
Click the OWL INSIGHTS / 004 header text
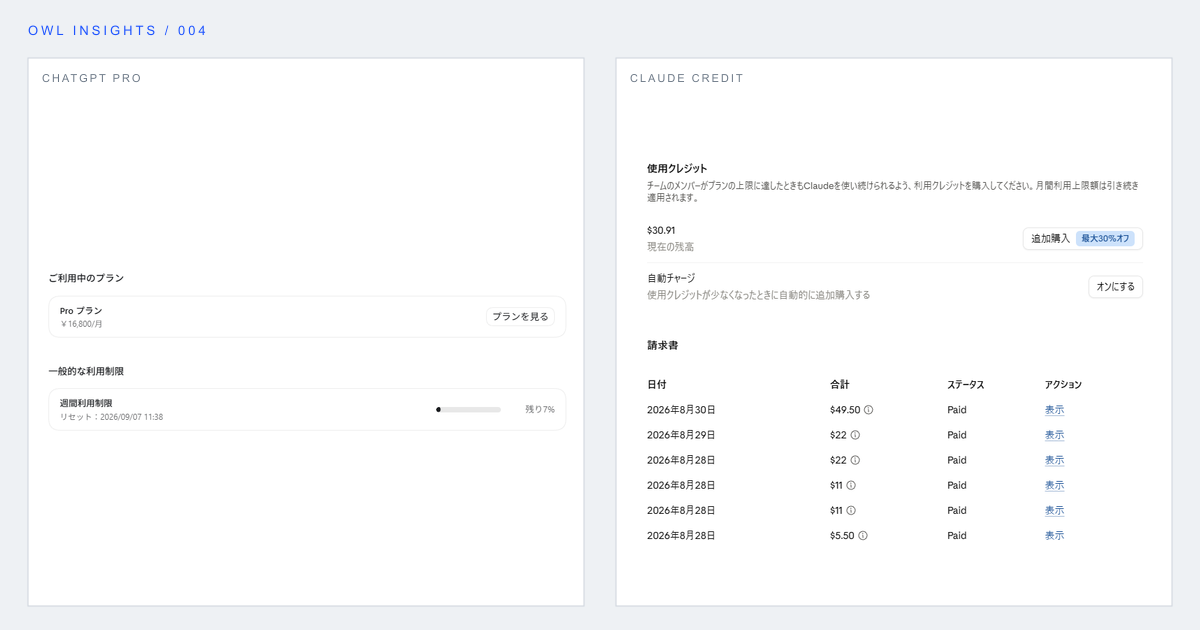(118, 31)
